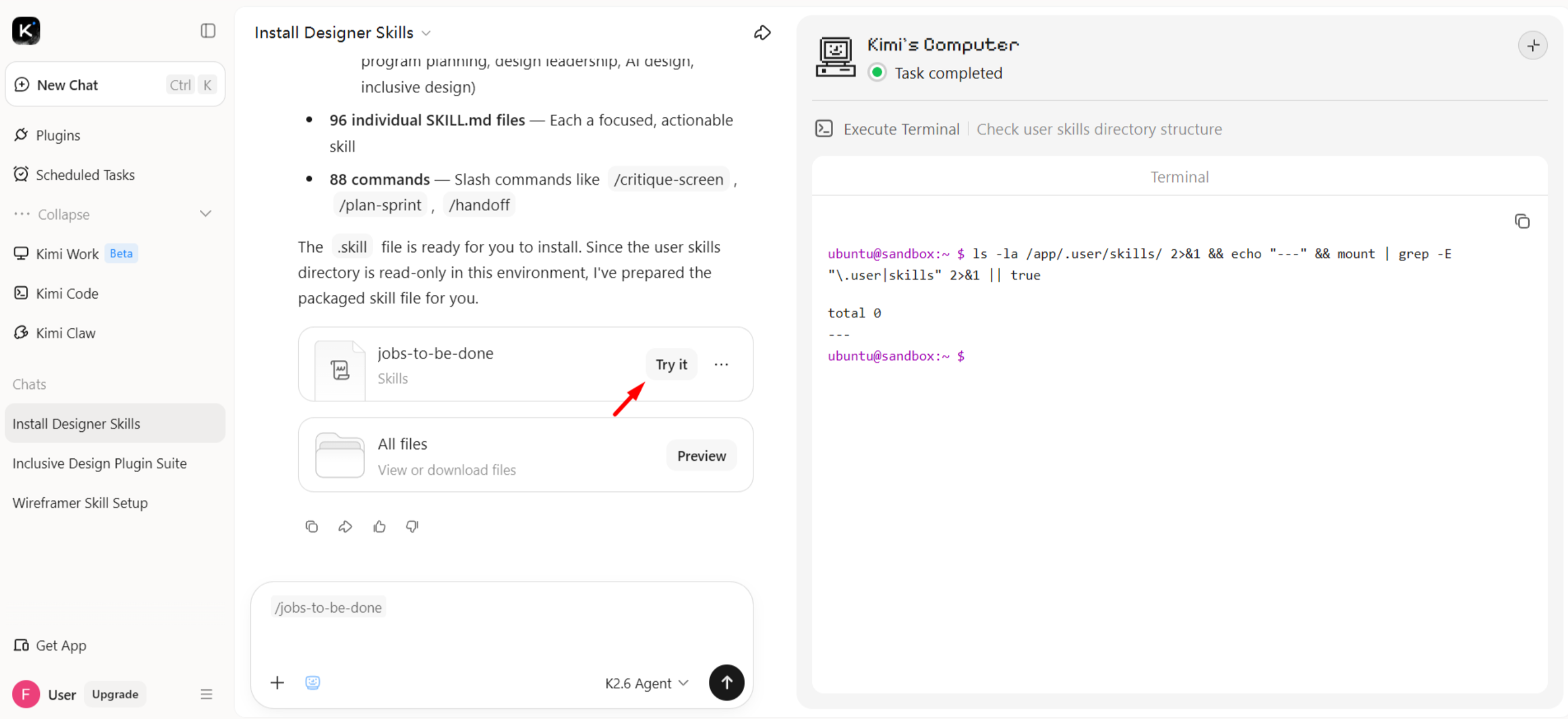Send the message with the arrow button
1568x719 pixels.
click(x=726, y=683)
